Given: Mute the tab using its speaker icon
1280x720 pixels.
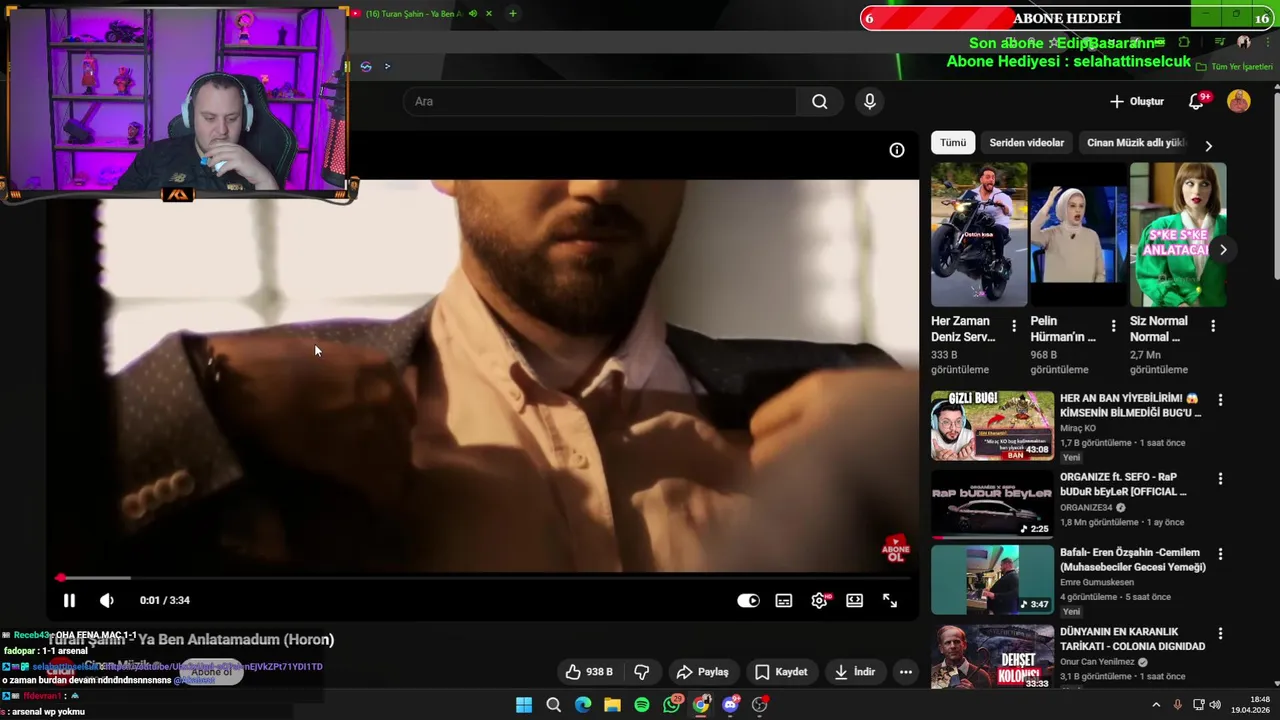Looking at the screenshot, I should tap(473, 14).
